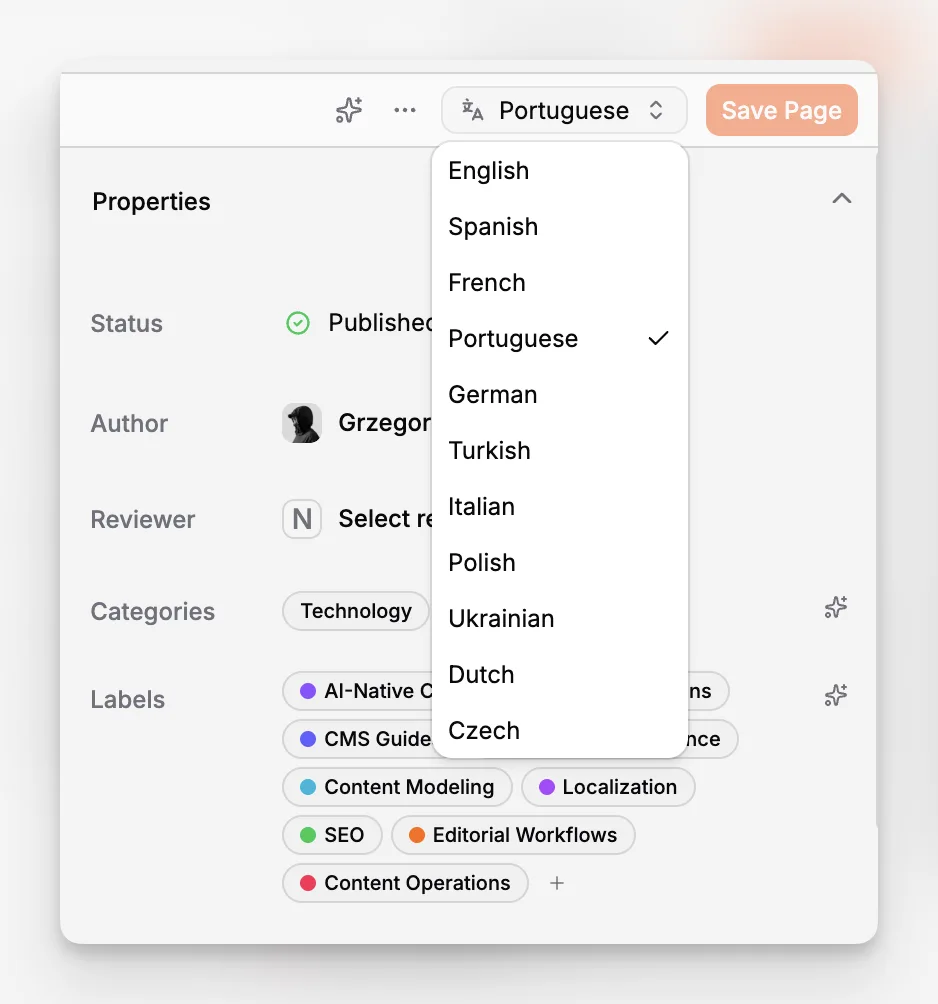
Task: Click AI sparkle icon in Labels row
Action: click(836, 695)
